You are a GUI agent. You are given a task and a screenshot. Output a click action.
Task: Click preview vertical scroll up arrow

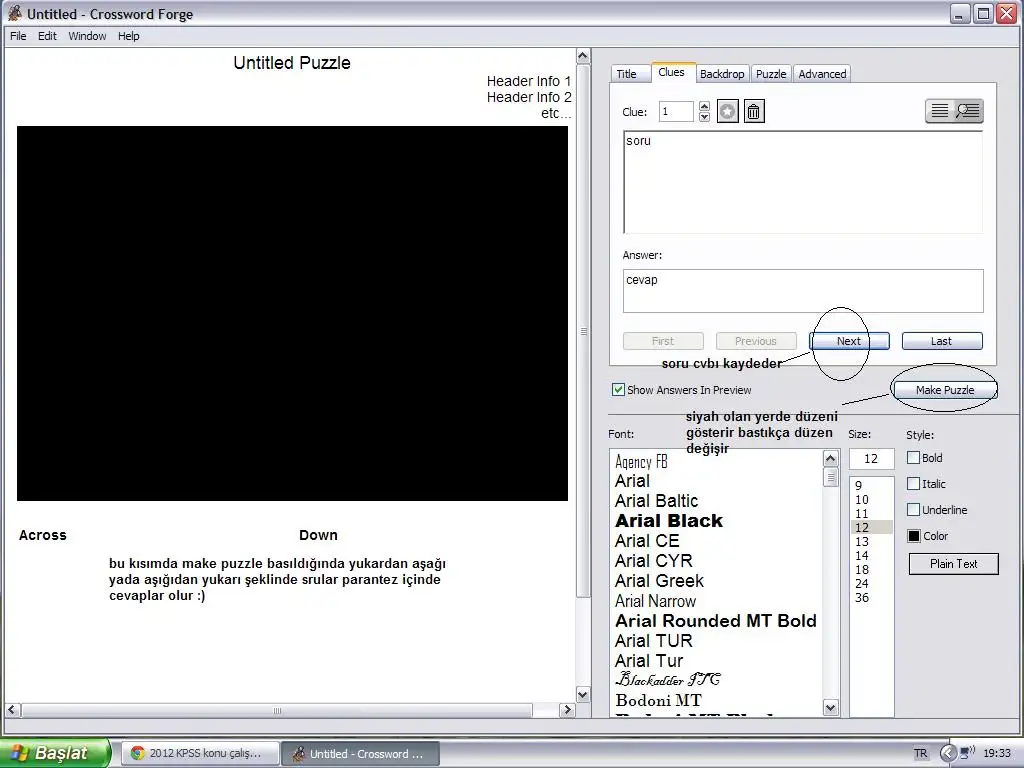[x=583, y=56]
